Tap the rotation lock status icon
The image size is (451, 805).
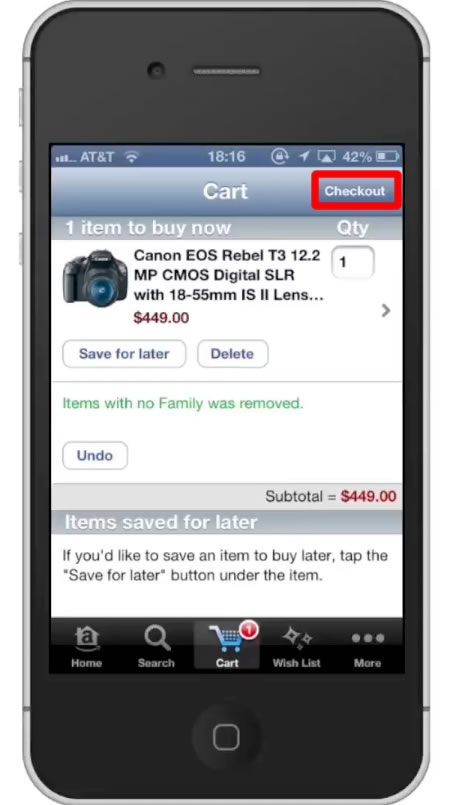point(280,157)
